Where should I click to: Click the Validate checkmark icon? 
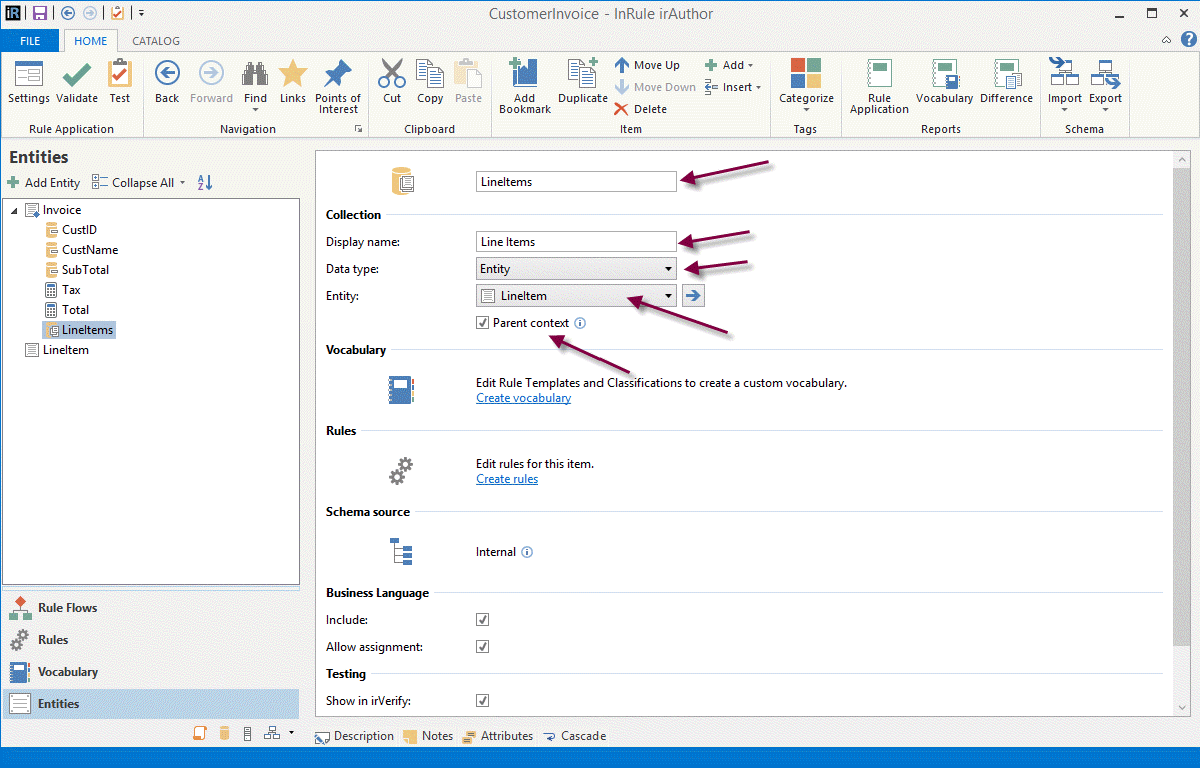tap(77, 77)
